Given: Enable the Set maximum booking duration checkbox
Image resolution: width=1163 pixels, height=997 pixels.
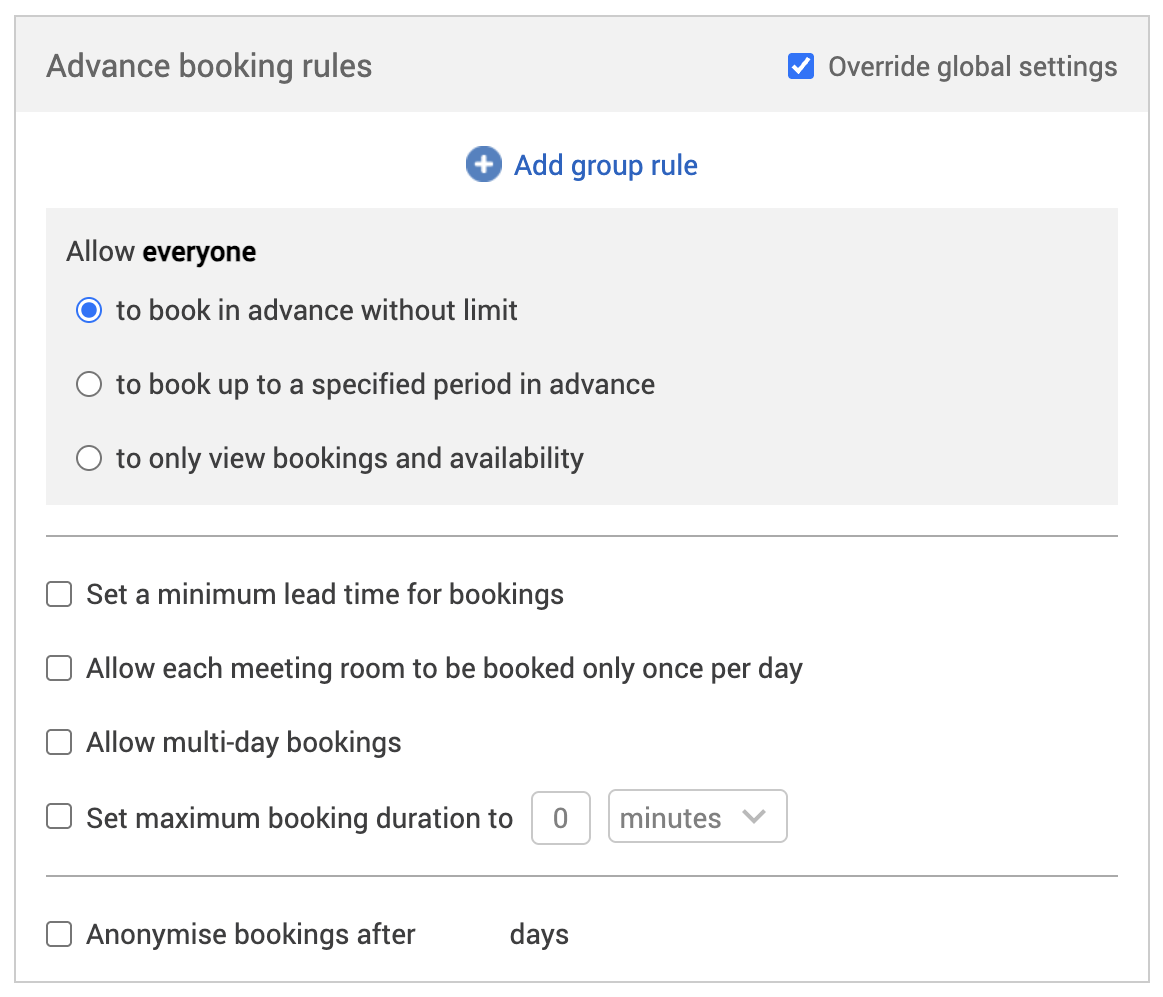Looking at the screenshot, I should 60,818.
